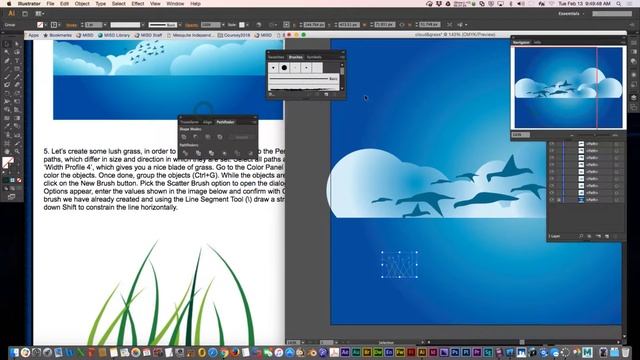This screenshot has width=640, height=360.
Task: Open MISD Library bookmark in browser
Action: pyautogui.click(x=114, y=35)
